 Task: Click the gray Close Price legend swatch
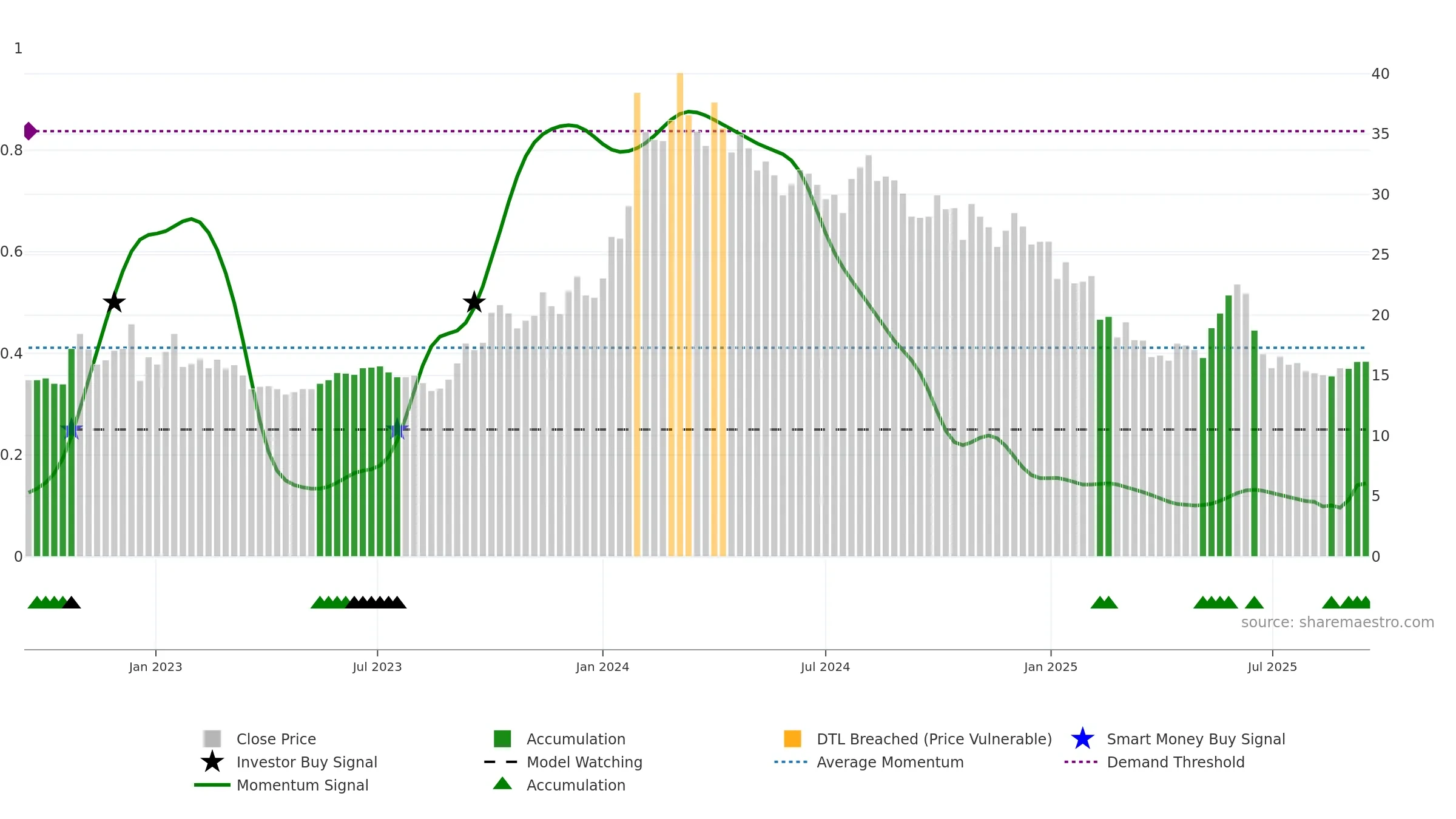[x=212, y=738]
